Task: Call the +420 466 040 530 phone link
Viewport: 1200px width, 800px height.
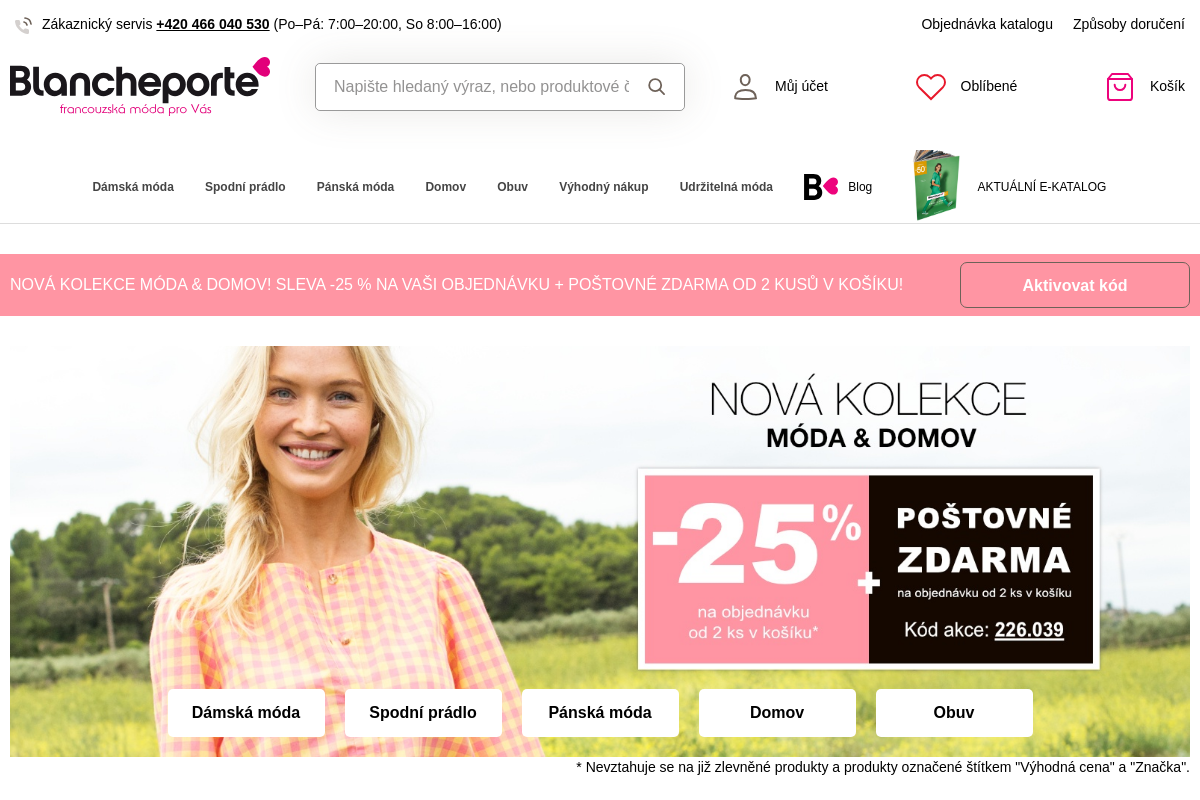Action: [x=213, y=24]
